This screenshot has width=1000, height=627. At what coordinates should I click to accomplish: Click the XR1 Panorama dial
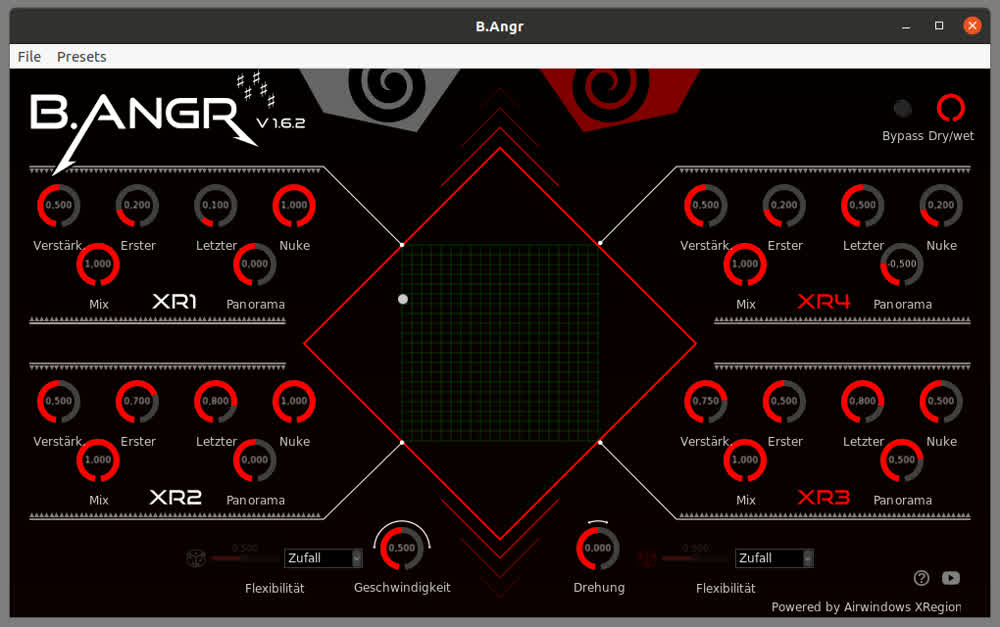(x=254, y=264)
